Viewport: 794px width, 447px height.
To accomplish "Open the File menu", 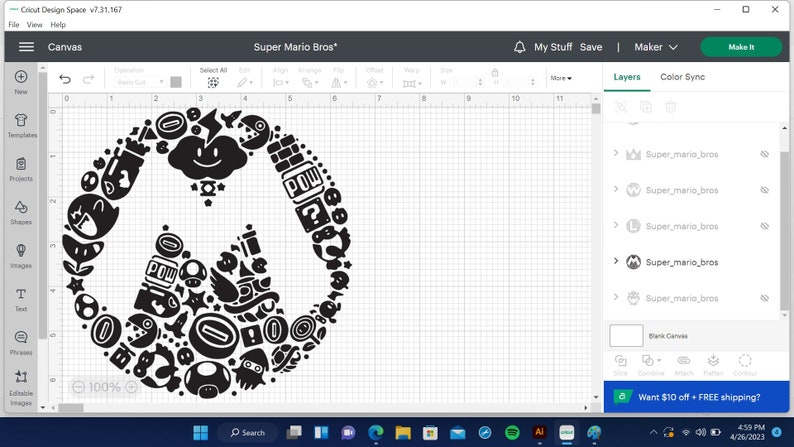I will coord(14,24).
